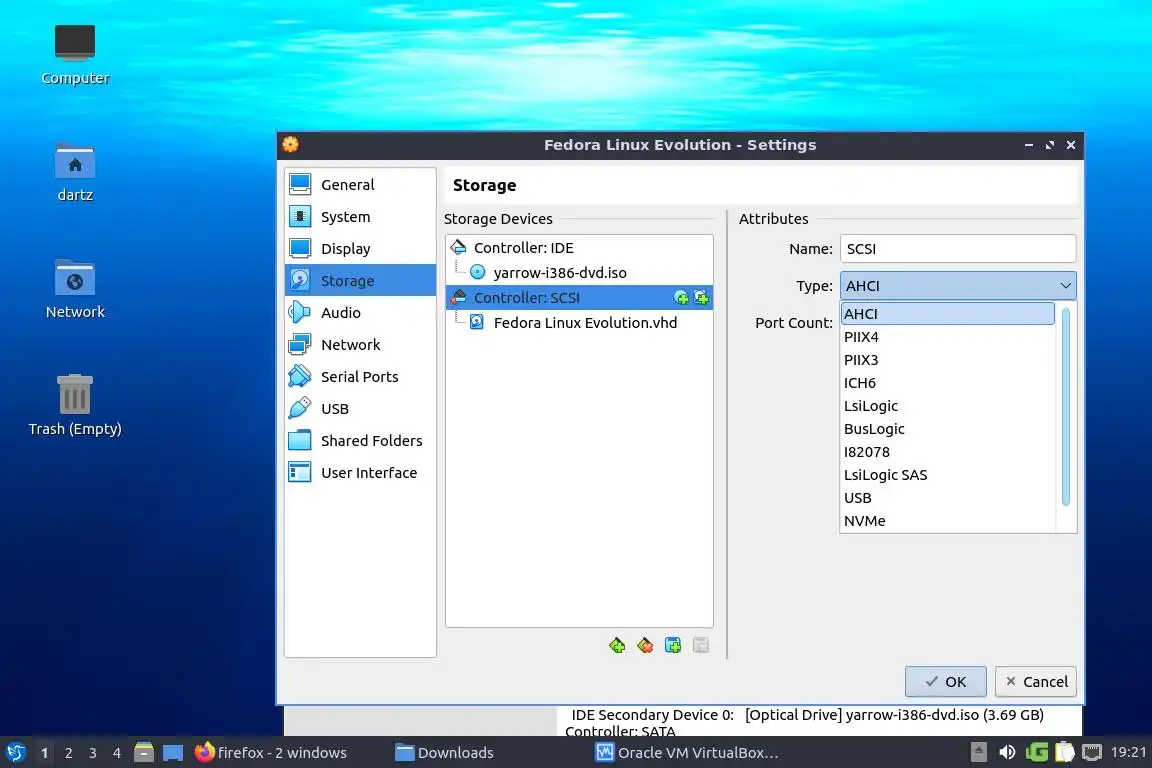Select Controller: SCSI row
The width and height of the screenshot is (1152, 768).
(579, 298)
